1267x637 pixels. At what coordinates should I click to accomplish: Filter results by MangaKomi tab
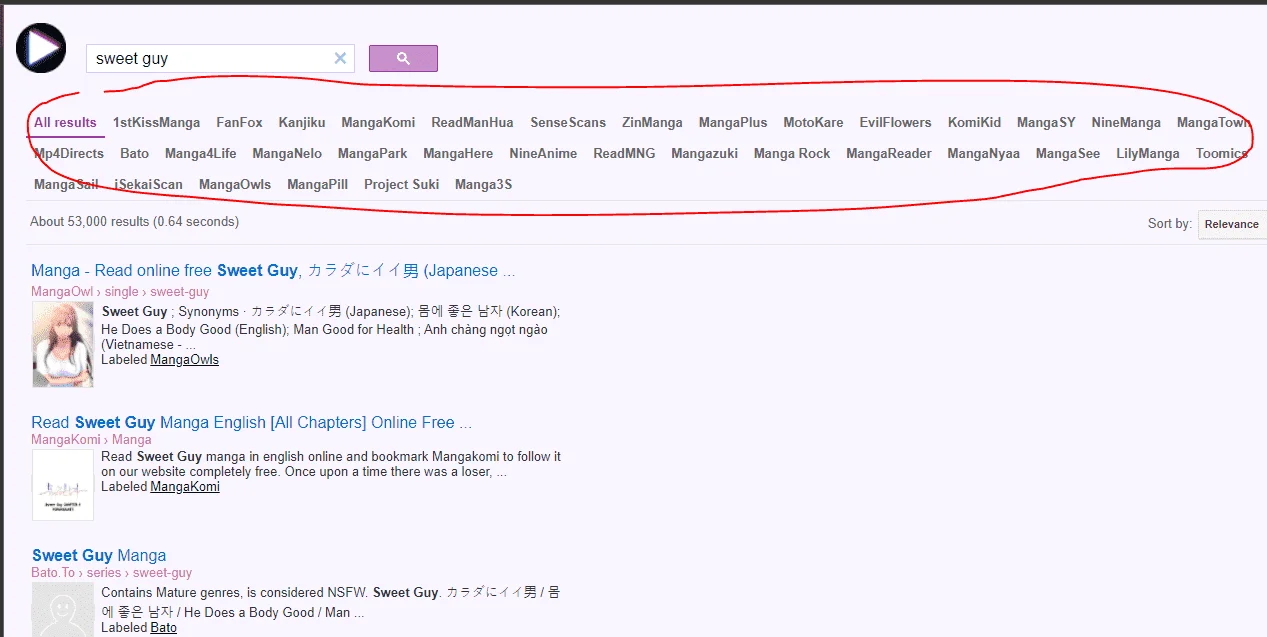[378, 122]
